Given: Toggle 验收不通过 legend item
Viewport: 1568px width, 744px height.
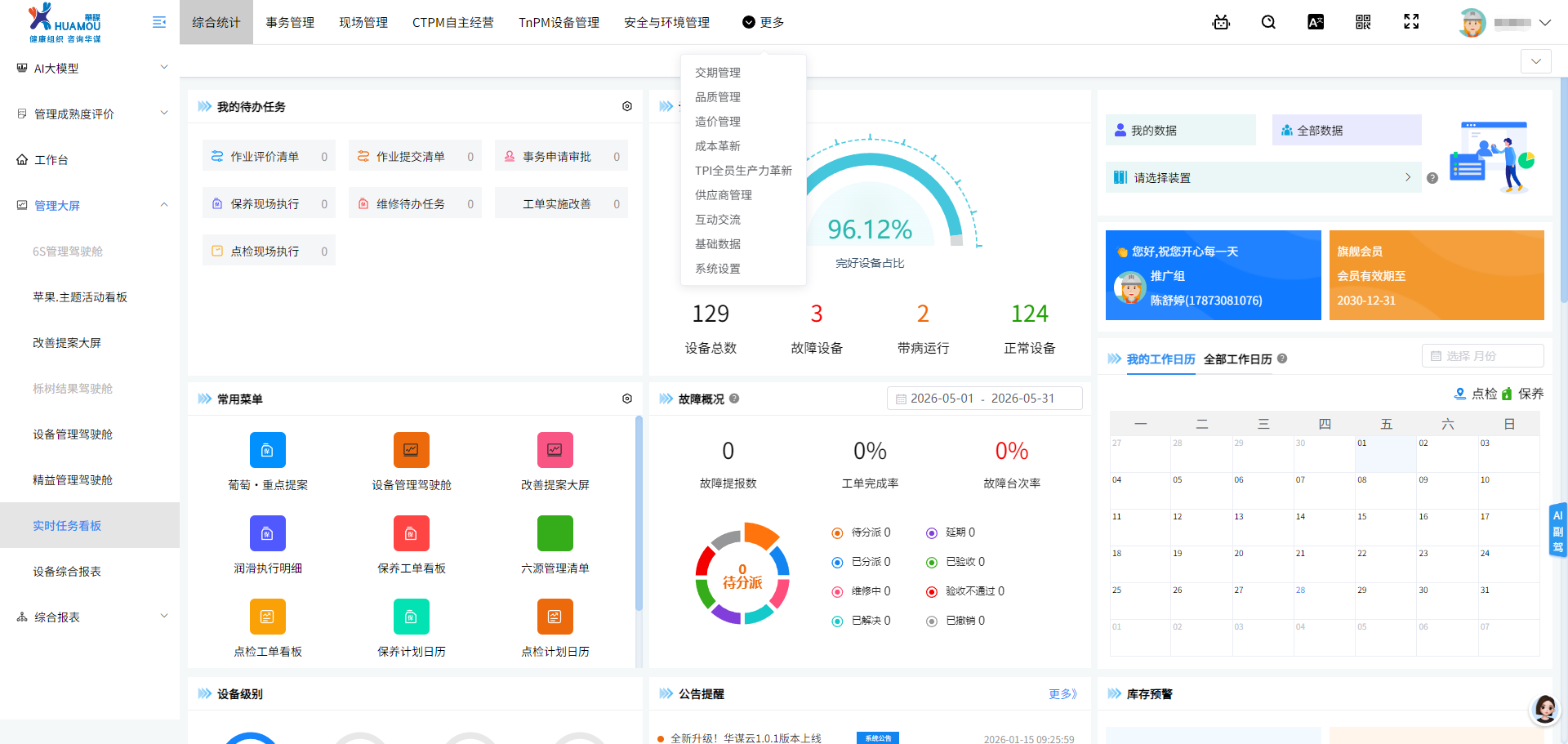Looking at the screenshot, I should [x=965, y=591].
